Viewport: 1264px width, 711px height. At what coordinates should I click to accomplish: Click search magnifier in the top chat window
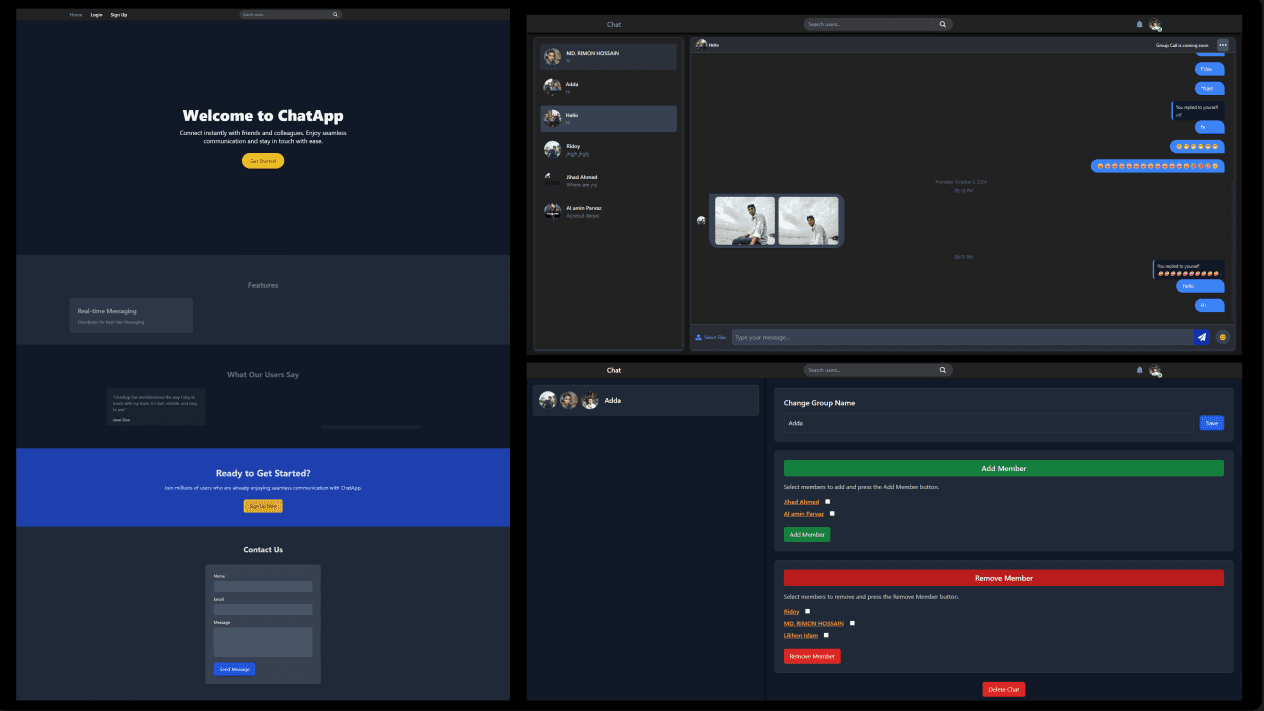pos(942,24)
